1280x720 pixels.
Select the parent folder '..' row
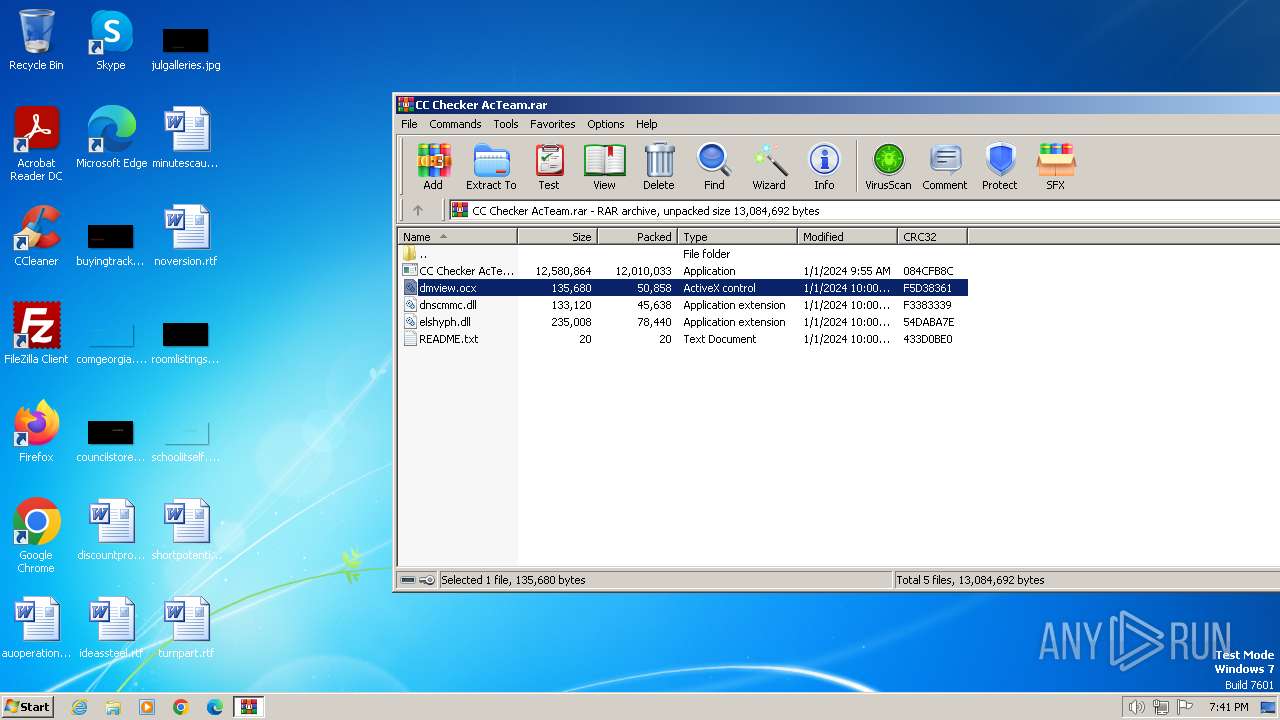683,254
